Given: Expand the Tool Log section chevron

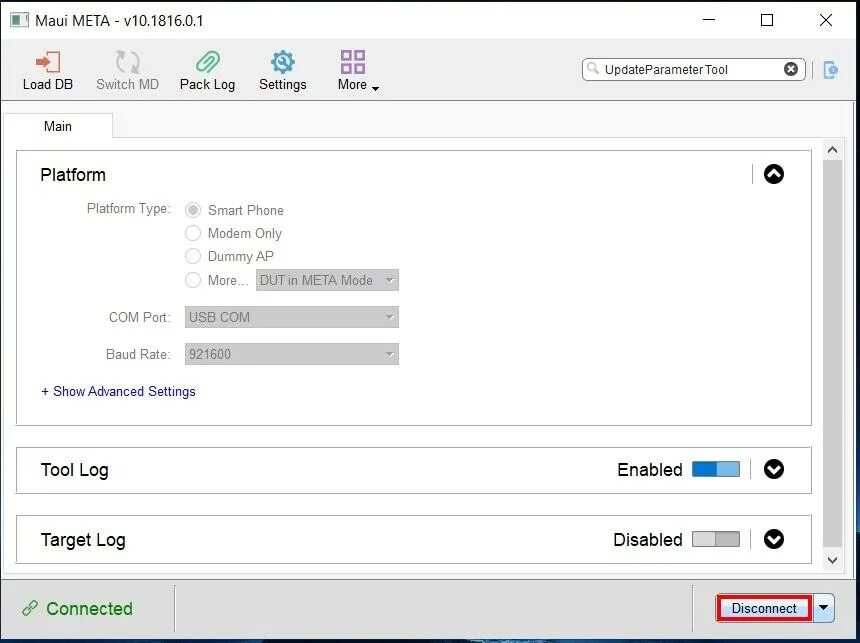Looking at the screenshot, I should pos(773,469).
